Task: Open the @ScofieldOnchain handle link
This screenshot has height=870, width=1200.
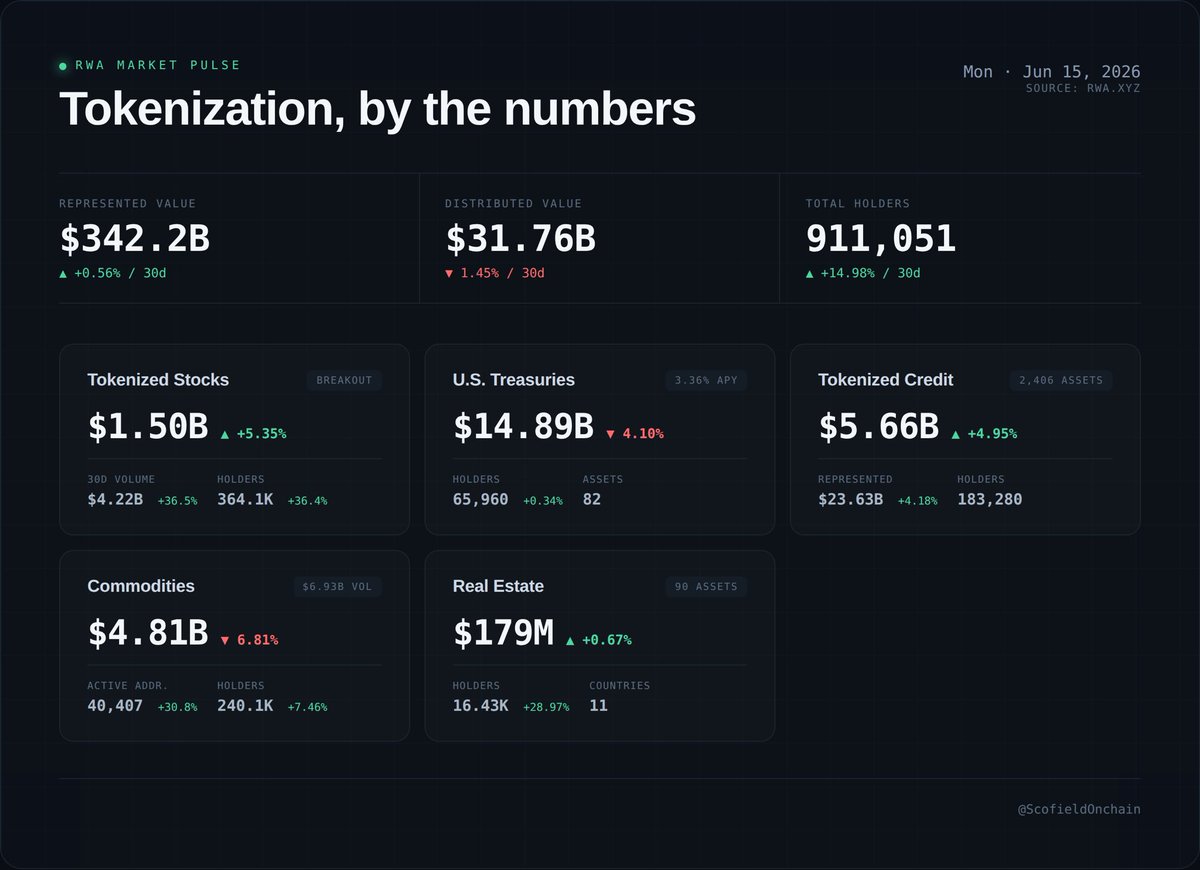Action: tap(1079, 809)
